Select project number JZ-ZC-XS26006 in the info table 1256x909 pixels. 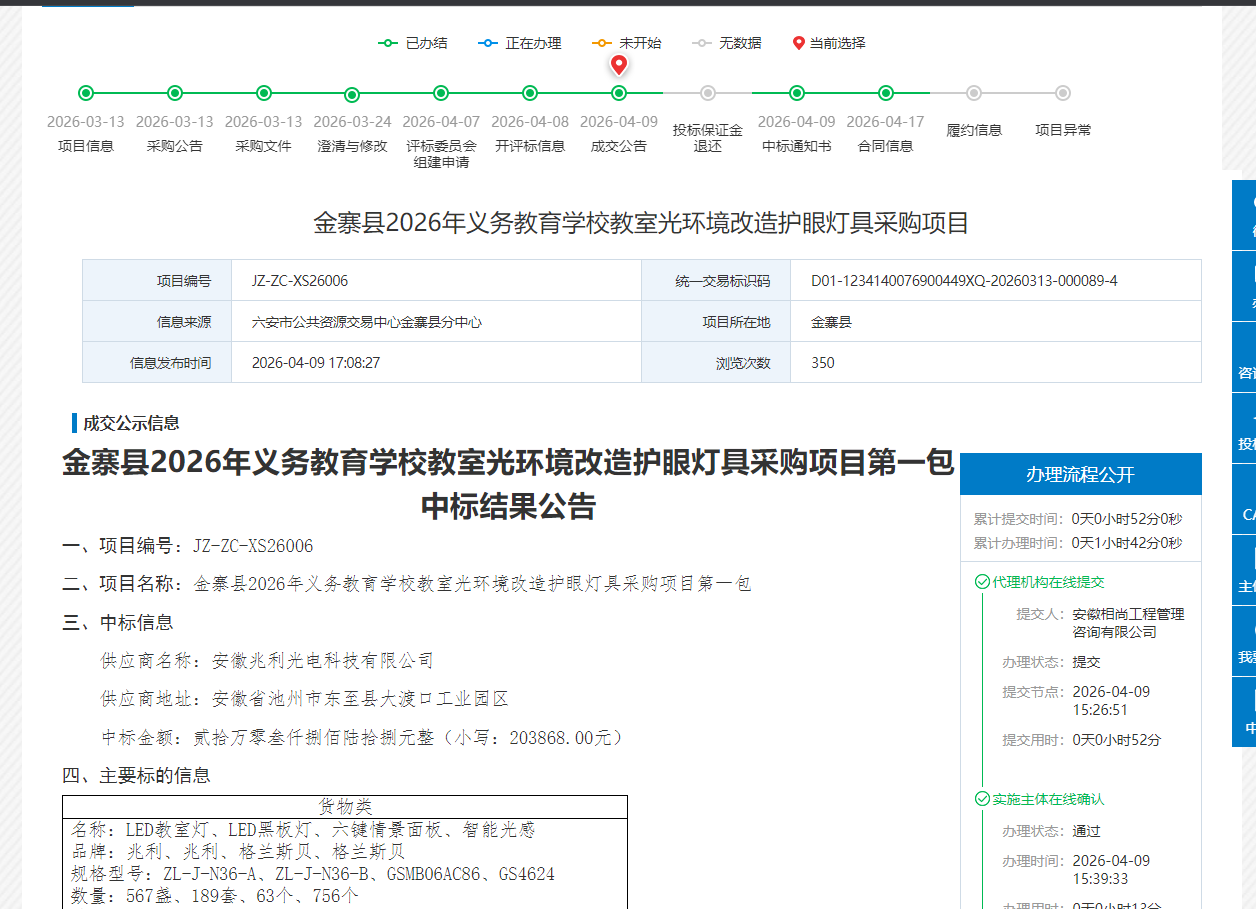tap(300, 281)
